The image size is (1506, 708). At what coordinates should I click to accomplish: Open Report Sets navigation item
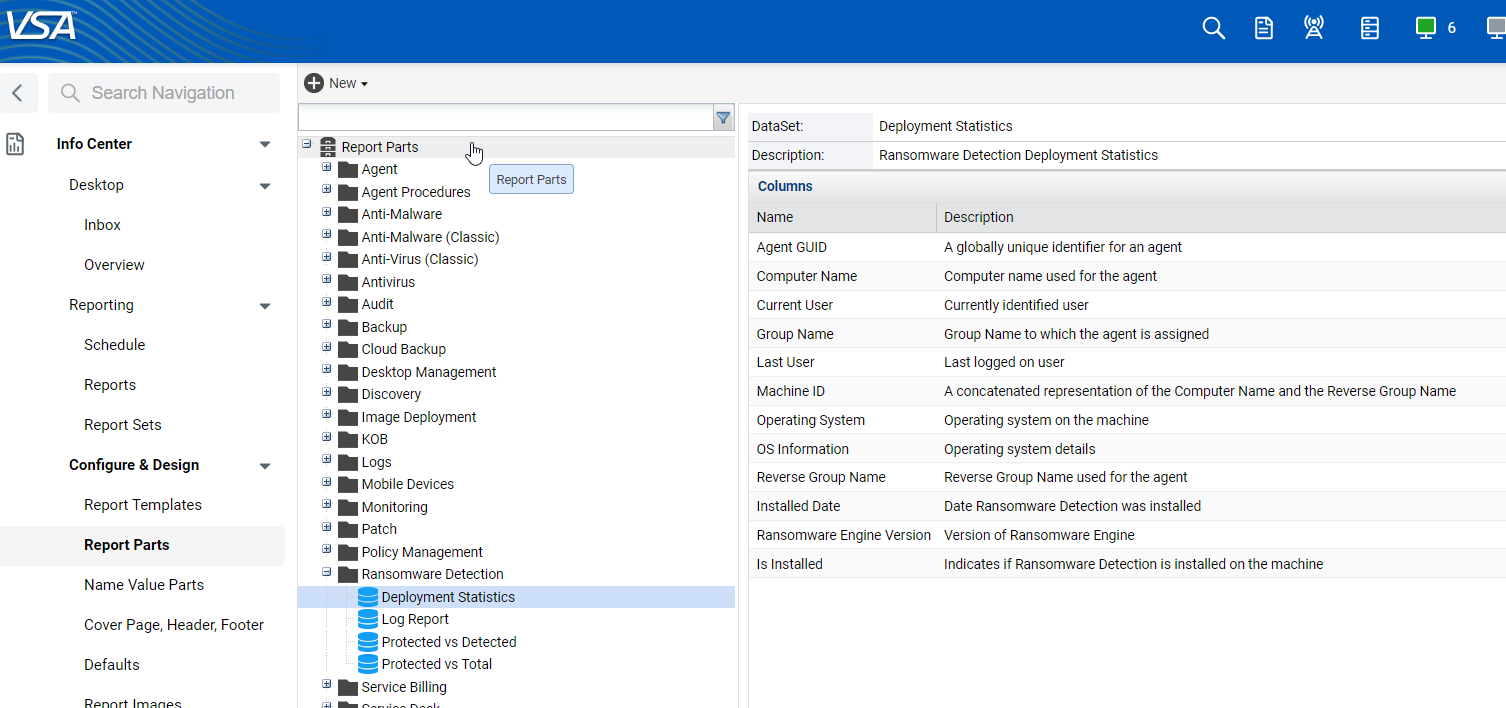[x=123, y=425]
